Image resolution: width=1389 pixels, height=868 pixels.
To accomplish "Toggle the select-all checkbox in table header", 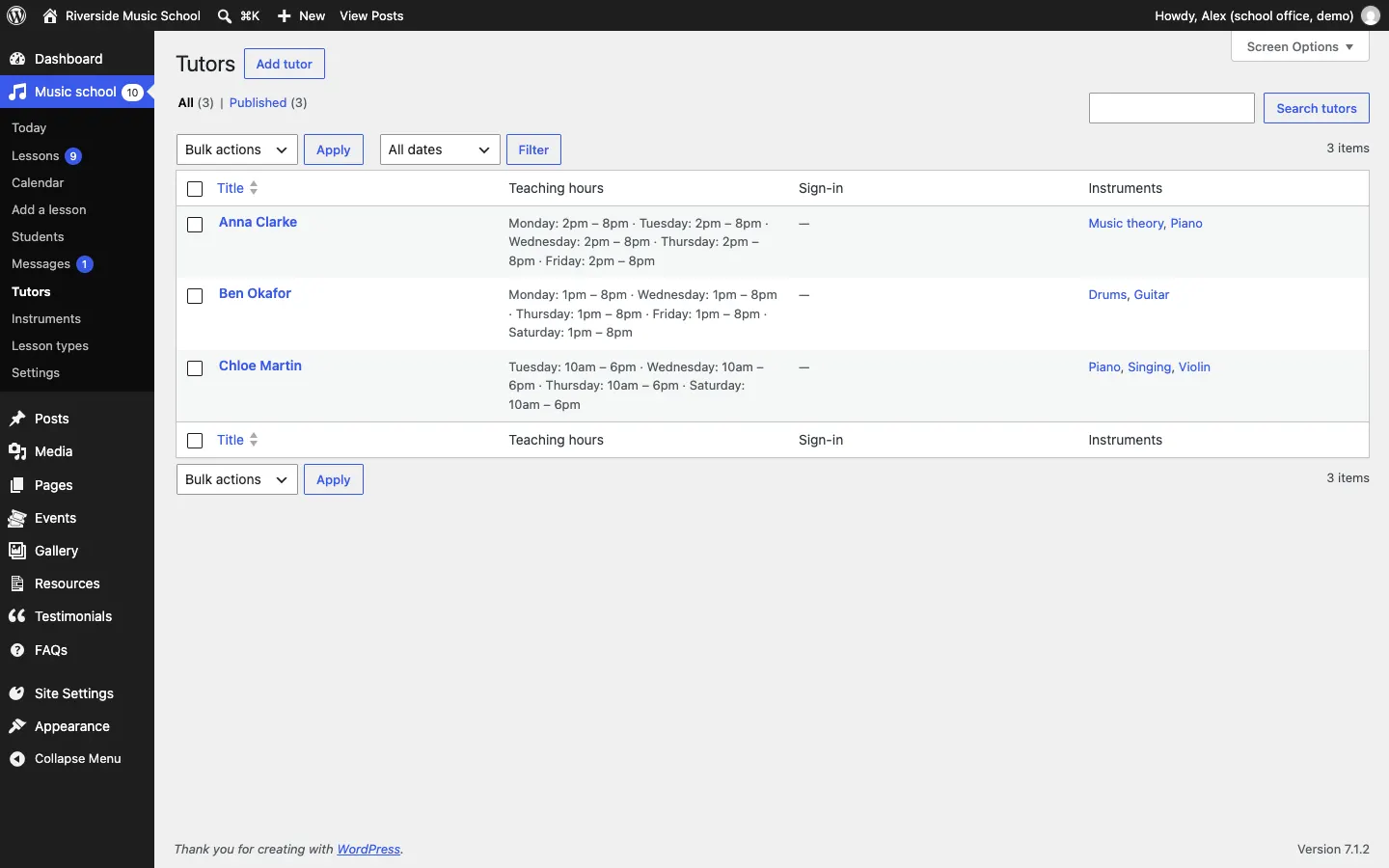I will pyautogui.click(x=195, y=189).
